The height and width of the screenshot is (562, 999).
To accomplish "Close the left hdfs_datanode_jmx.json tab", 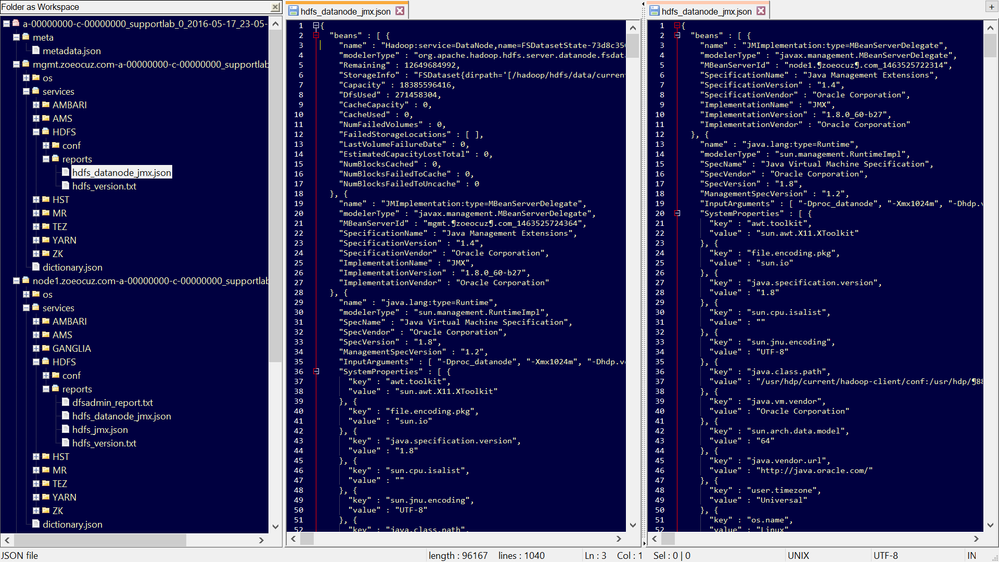I will tap(399, 11).
